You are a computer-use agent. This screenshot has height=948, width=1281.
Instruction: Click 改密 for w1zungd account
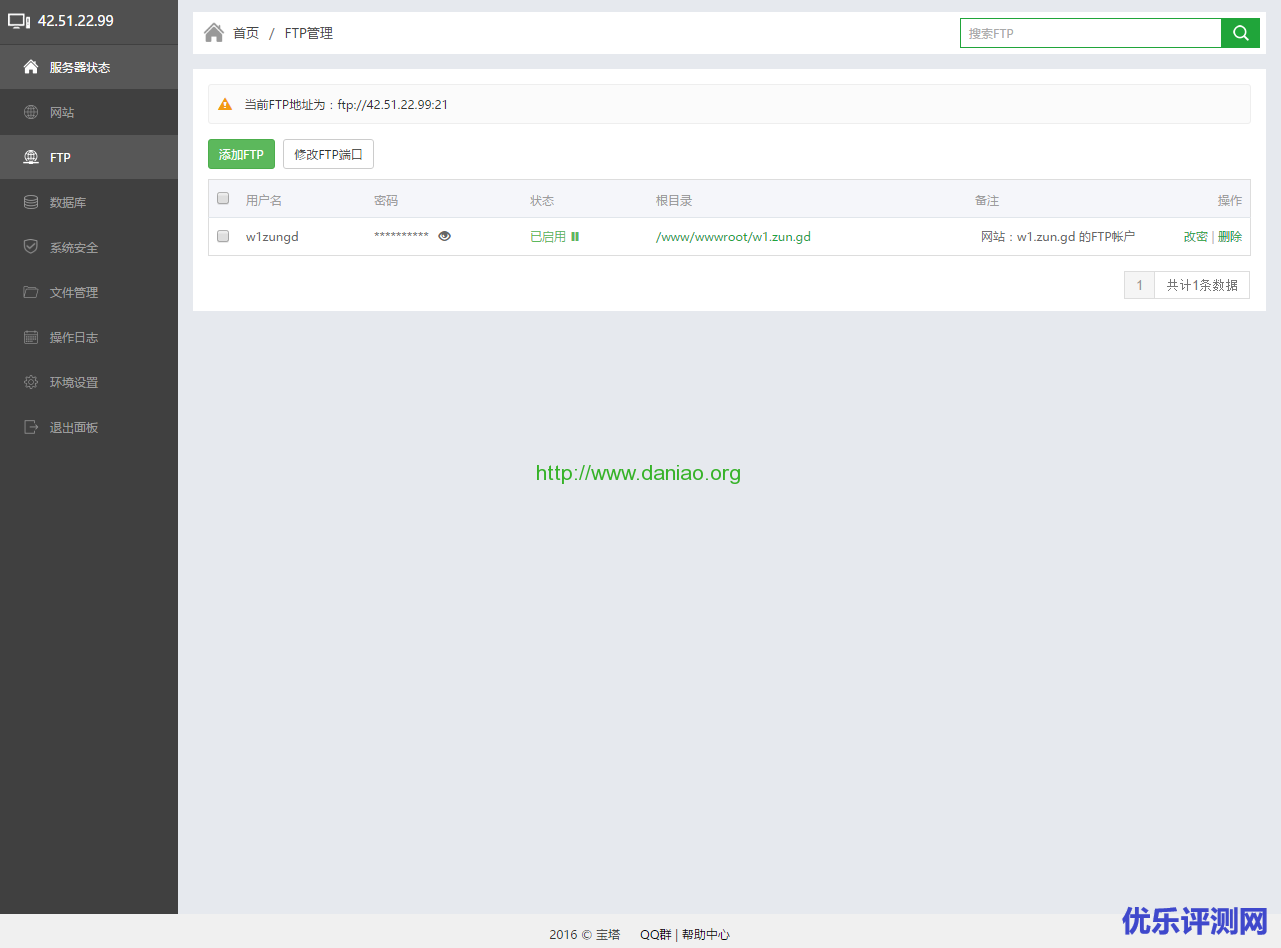point(1195,237)
